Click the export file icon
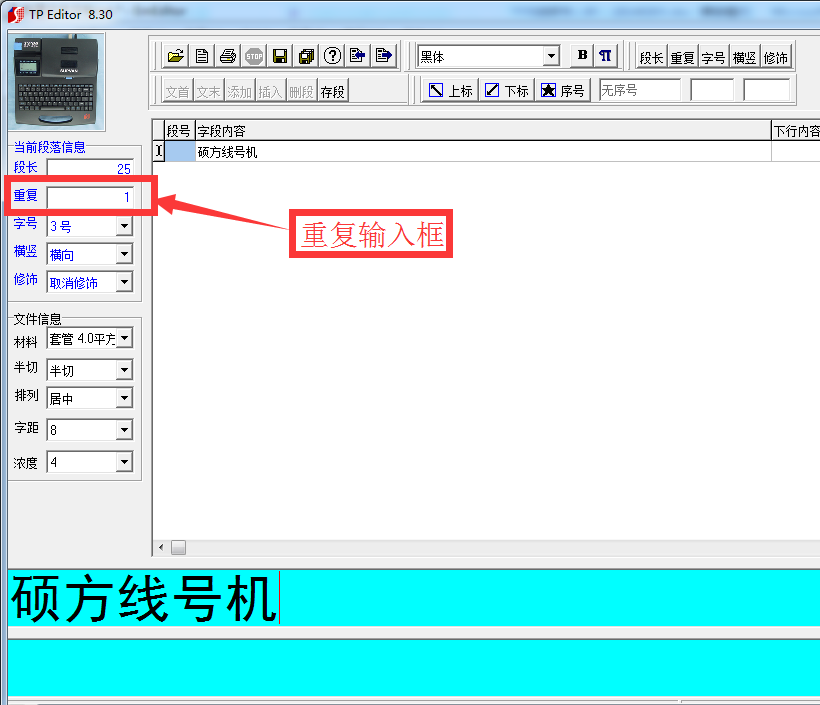This screenshot has height=705, width=820. pyautogui.click(x=383, y=56)
